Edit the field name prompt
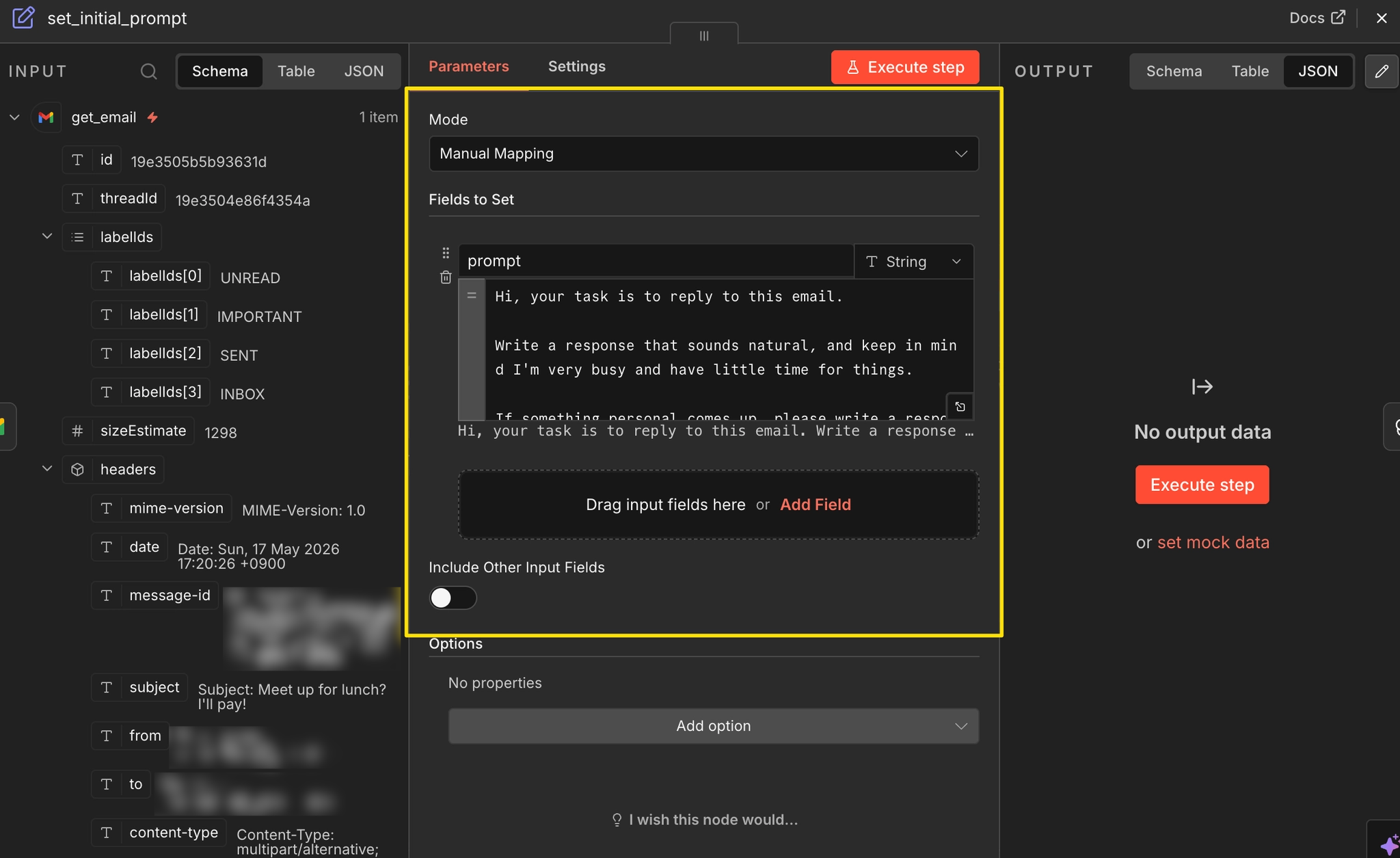 (656, 261)
